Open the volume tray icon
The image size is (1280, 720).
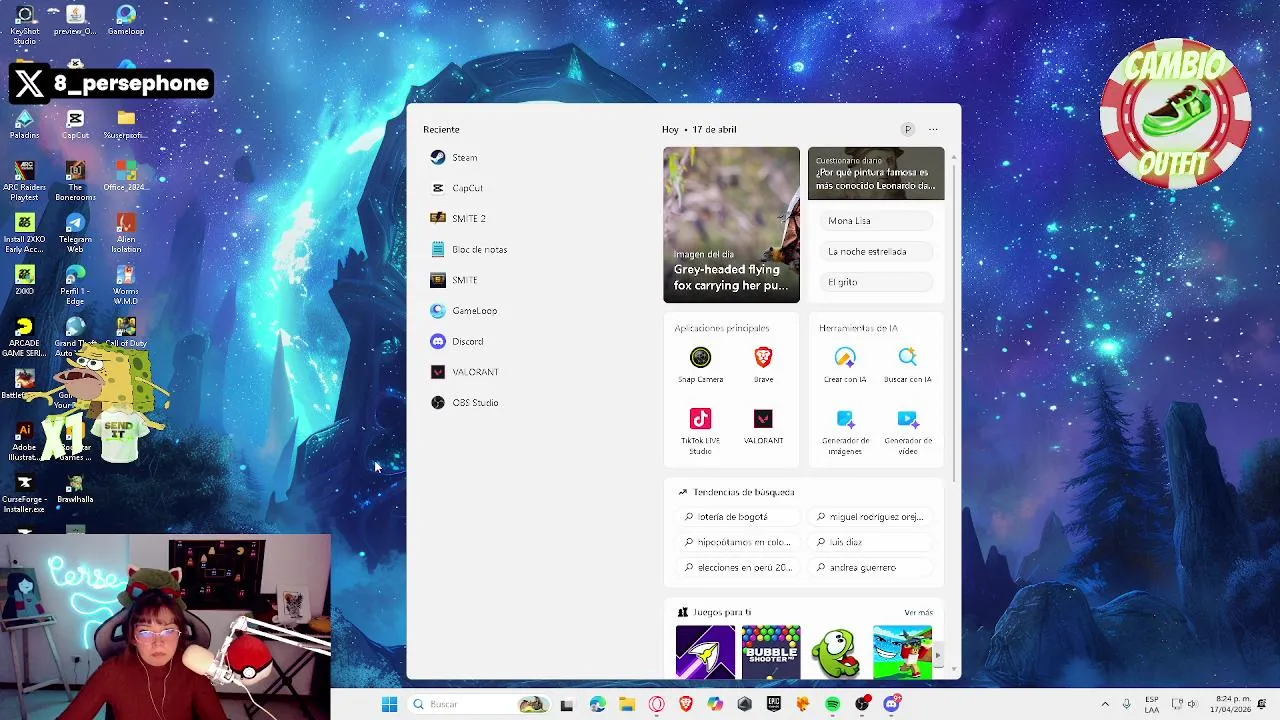(x=1192, y=704)
